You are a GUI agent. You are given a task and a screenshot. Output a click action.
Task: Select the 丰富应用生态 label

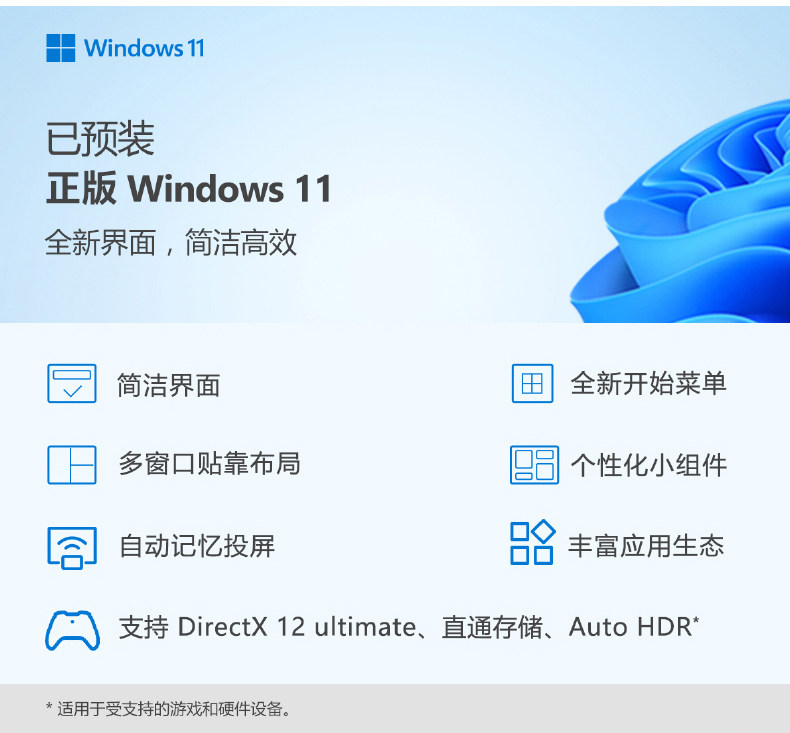coord(646,546)
